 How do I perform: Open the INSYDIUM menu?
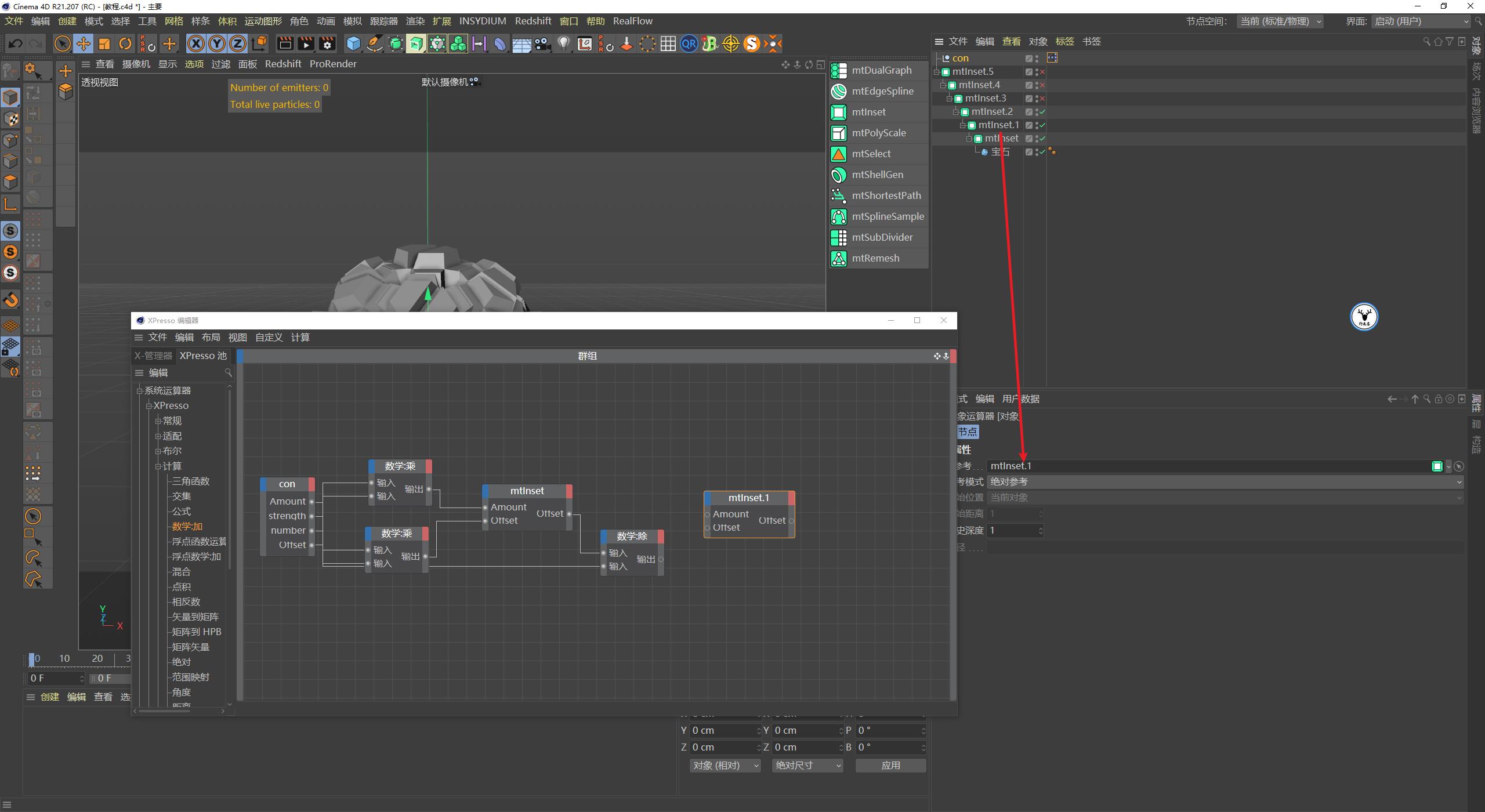pyautogui.click(x=483, y=21)
